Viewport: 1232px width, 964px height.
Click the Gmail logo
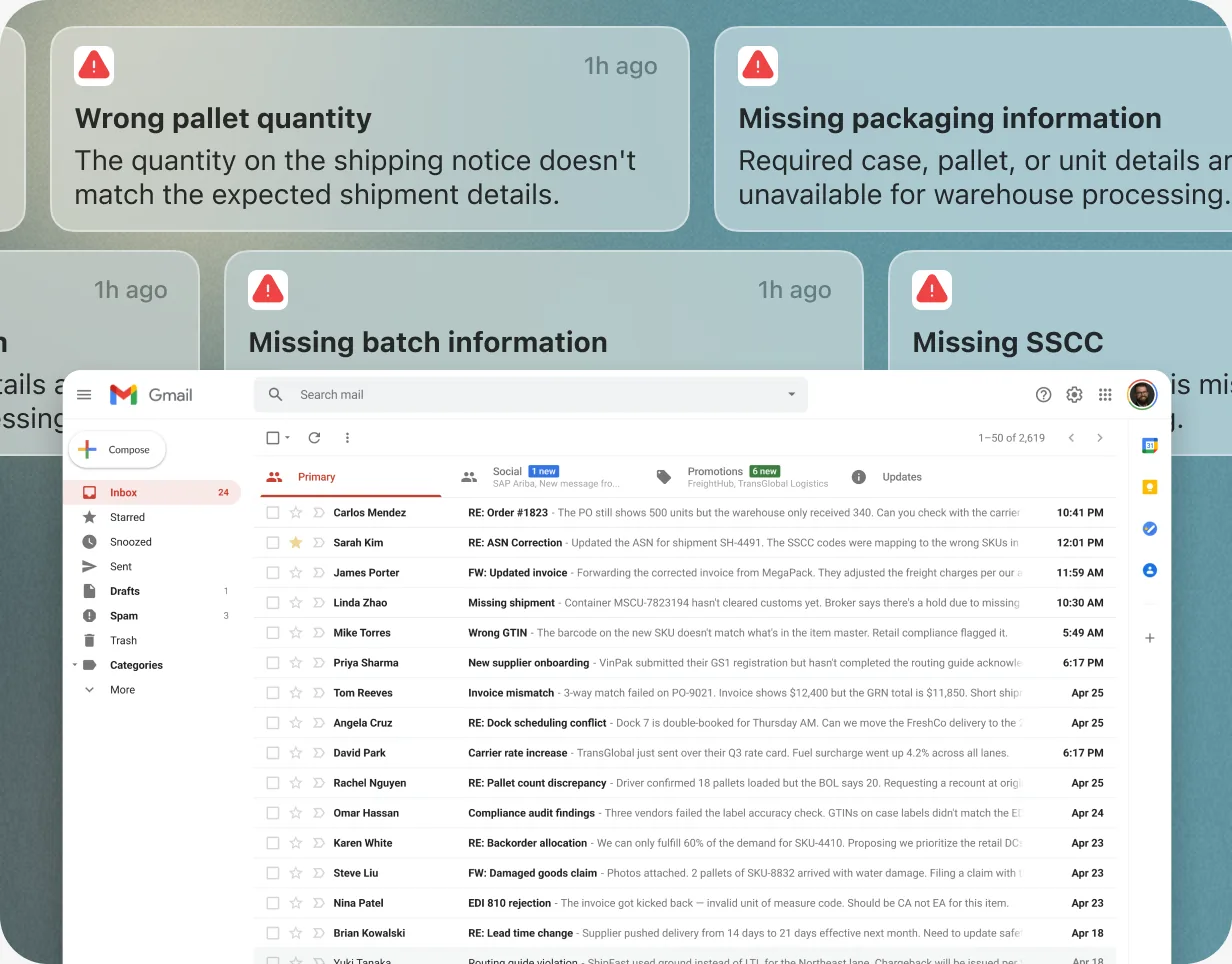pos(151,395)
